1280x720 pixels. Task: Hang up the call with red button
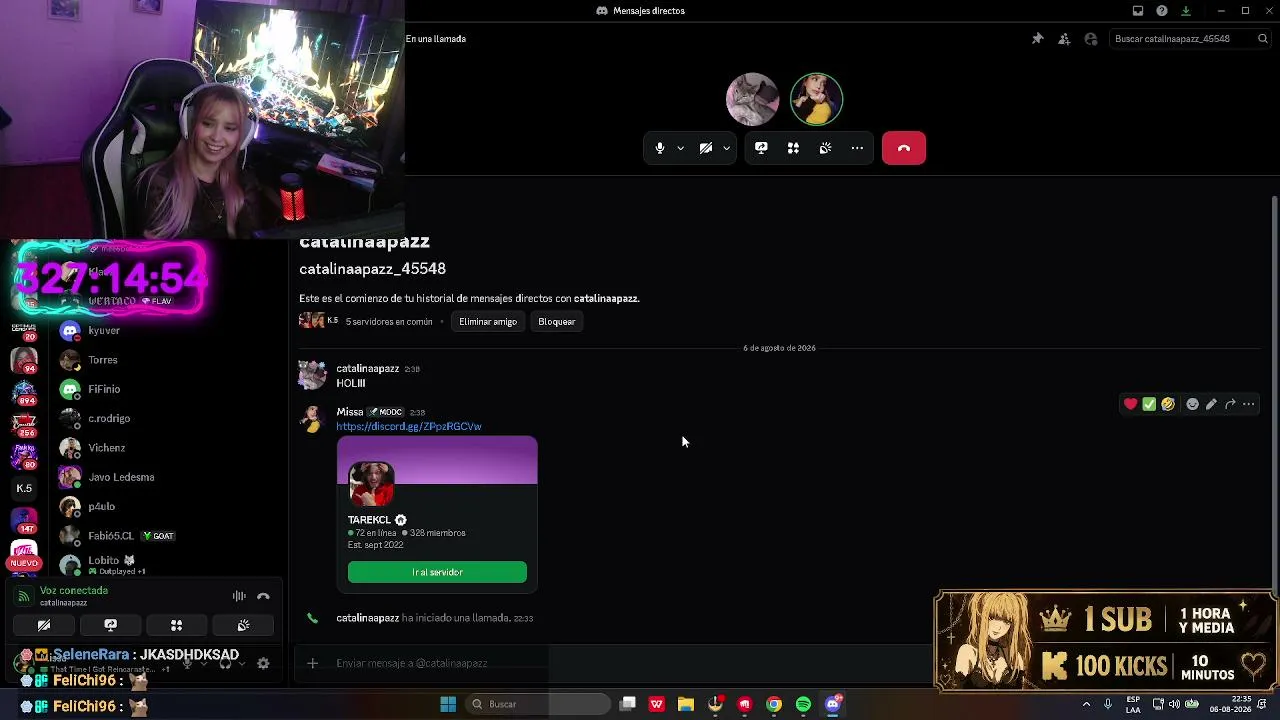pos(904,148)
